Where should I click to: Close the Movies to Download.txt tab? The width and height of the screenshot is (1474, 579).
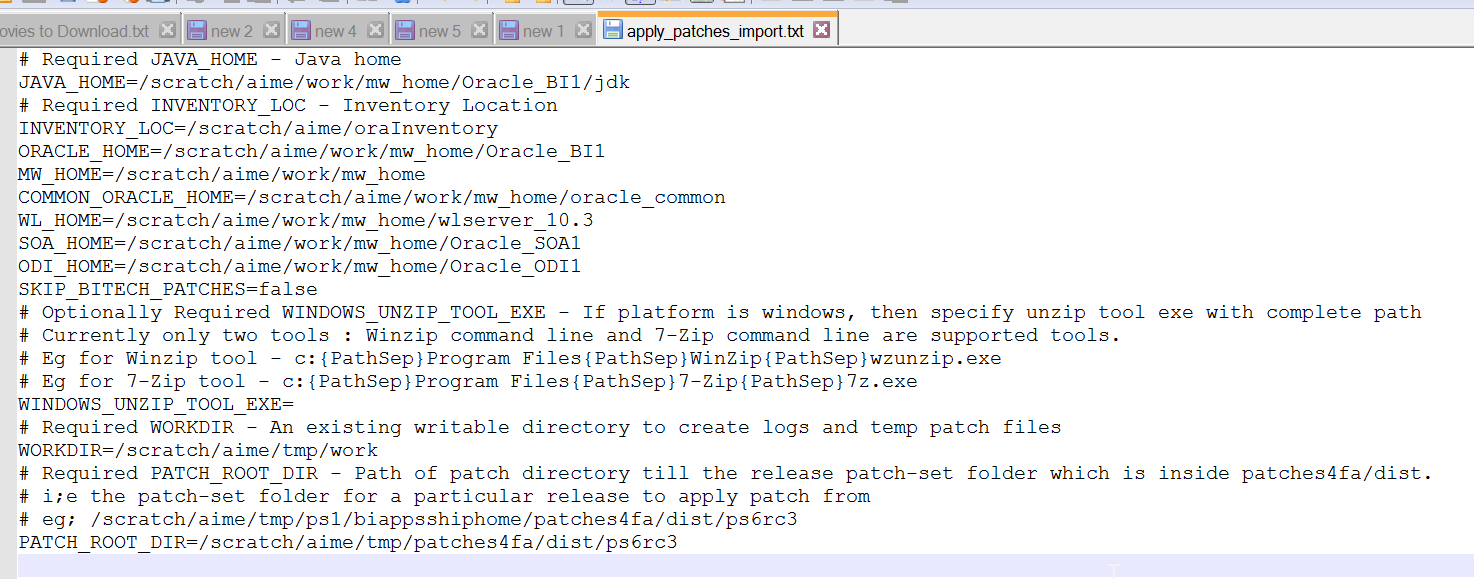[x=167, y=30]
